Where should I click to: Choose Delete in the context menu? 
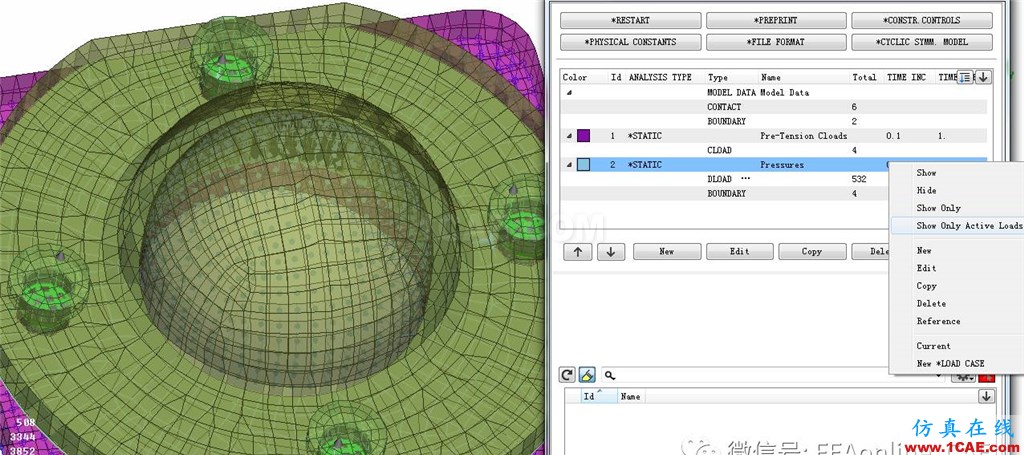coord(931,304)
